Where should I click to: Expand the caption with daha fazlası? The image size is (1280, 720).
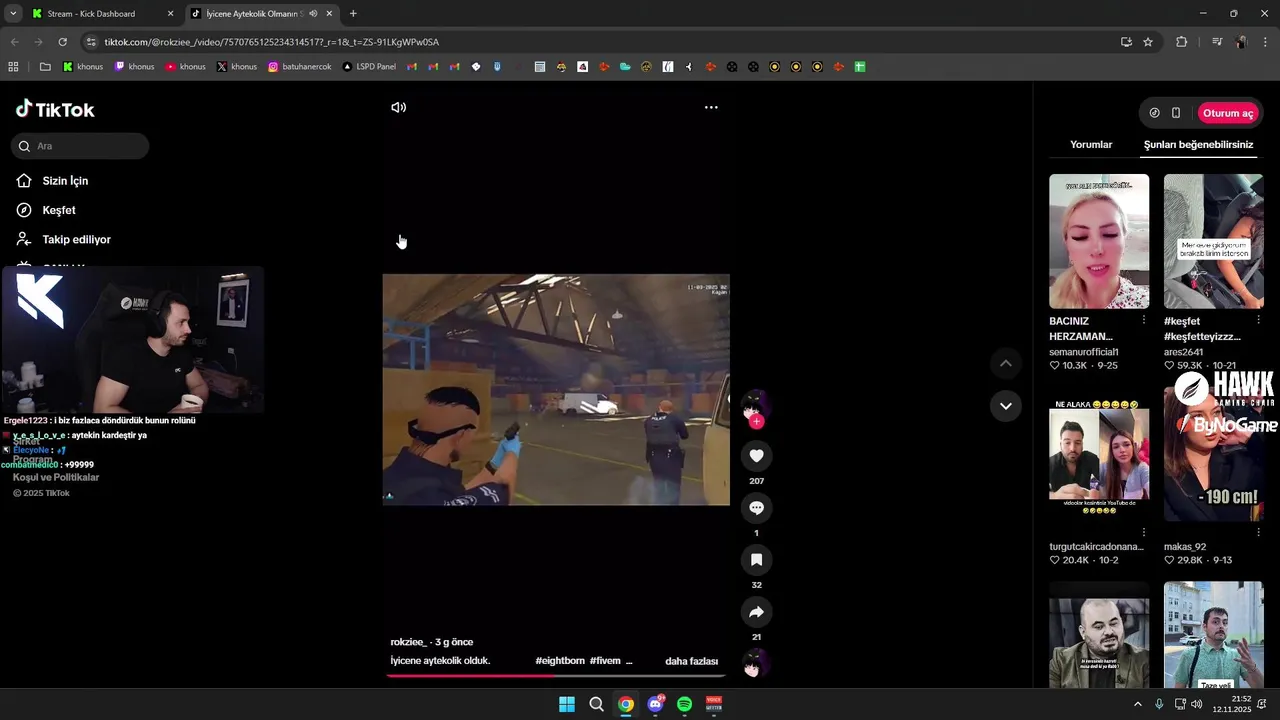point(691,661)
